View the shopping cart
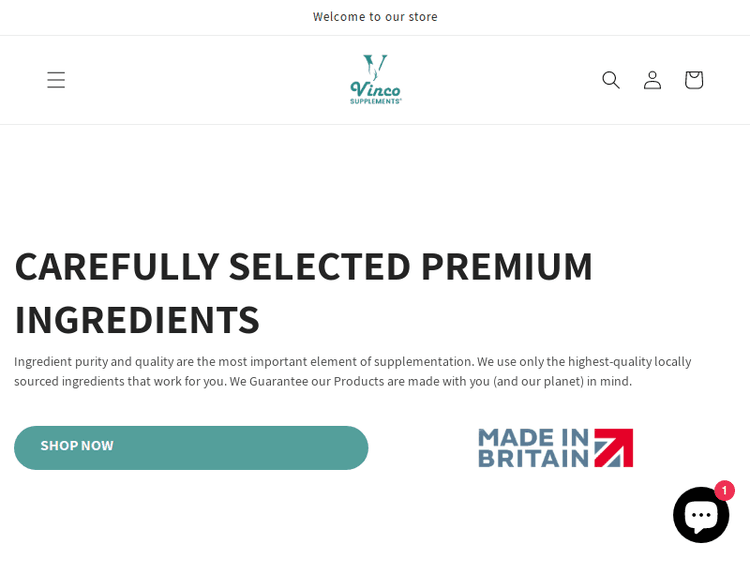The image size is (750, 563). tap(693, 80)
